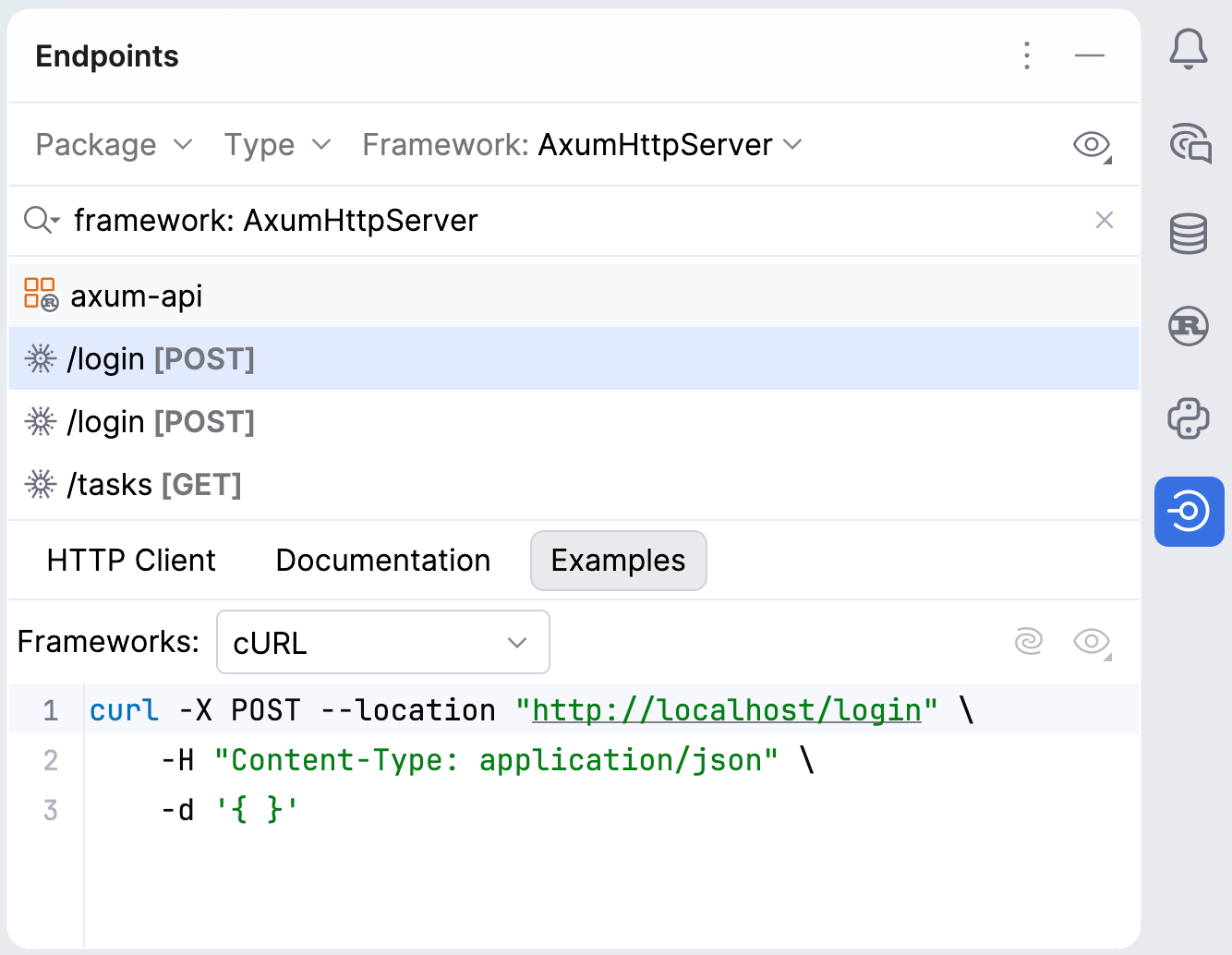Select the /tasks [GET] endpoint
1232x955 pixels.
[574, 484]
